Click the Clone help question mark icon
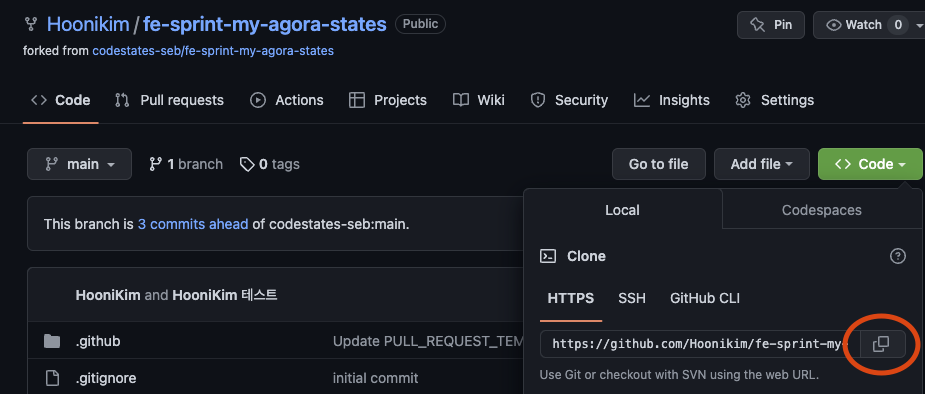Screen dimensions: 925x394 click(897, 256)
